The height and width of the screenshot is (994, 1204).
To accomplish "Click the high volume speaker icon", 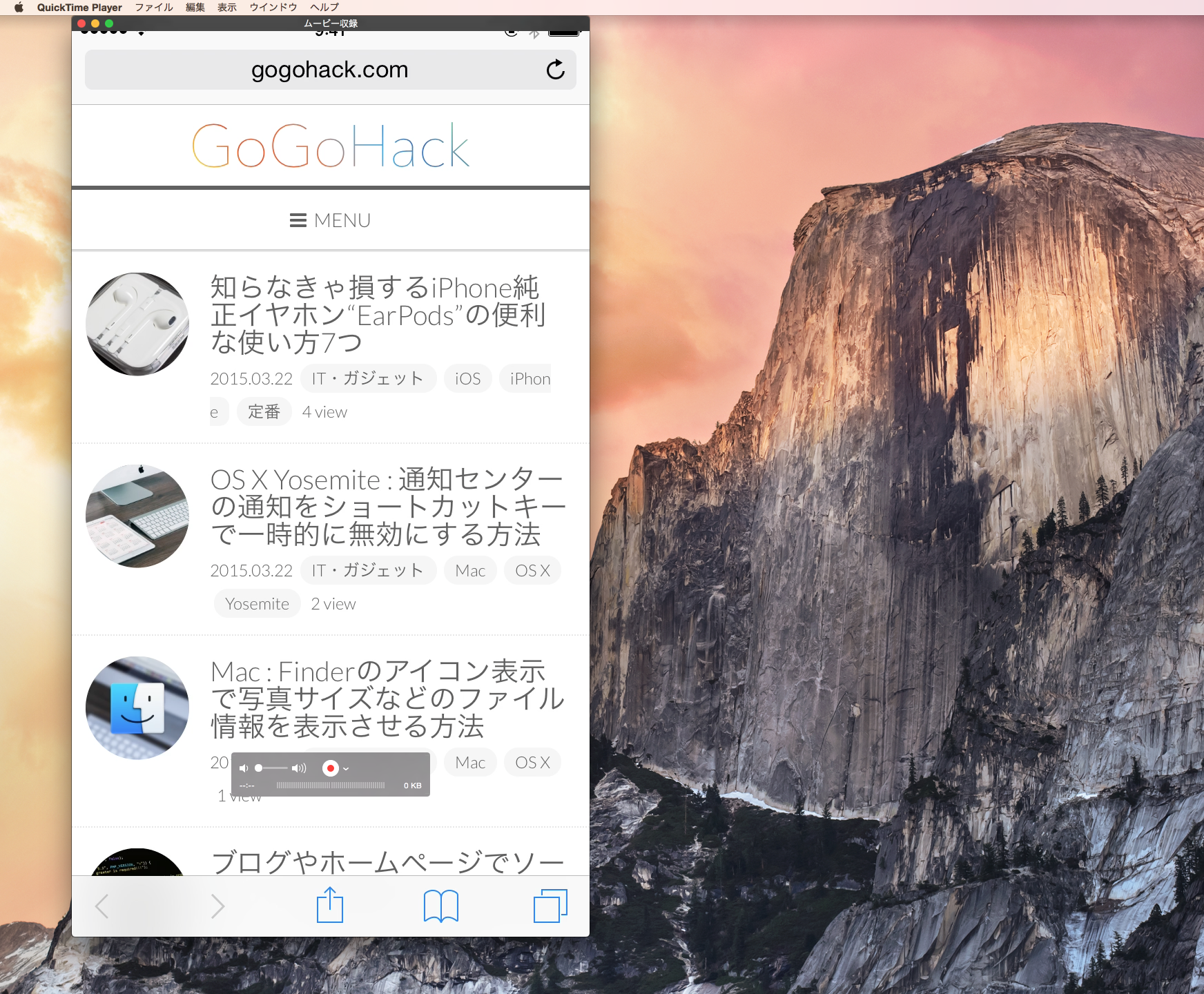I will [299, 768].
